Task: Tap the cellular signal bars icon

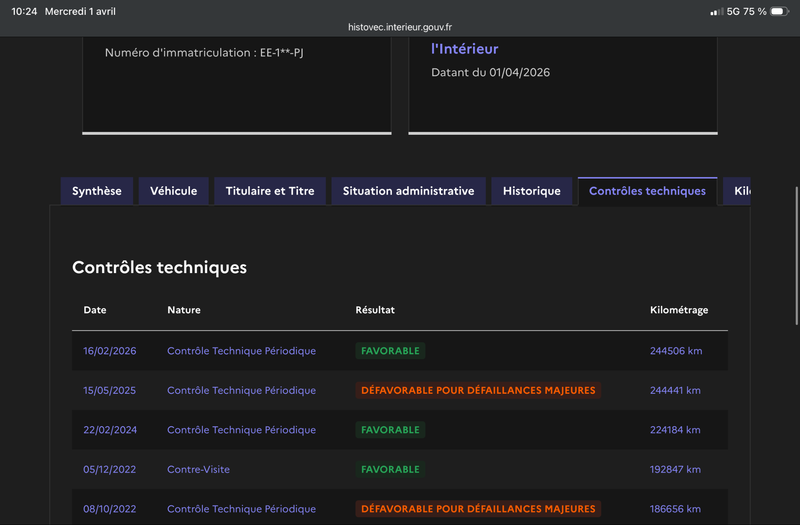Action: click(716, 11)
